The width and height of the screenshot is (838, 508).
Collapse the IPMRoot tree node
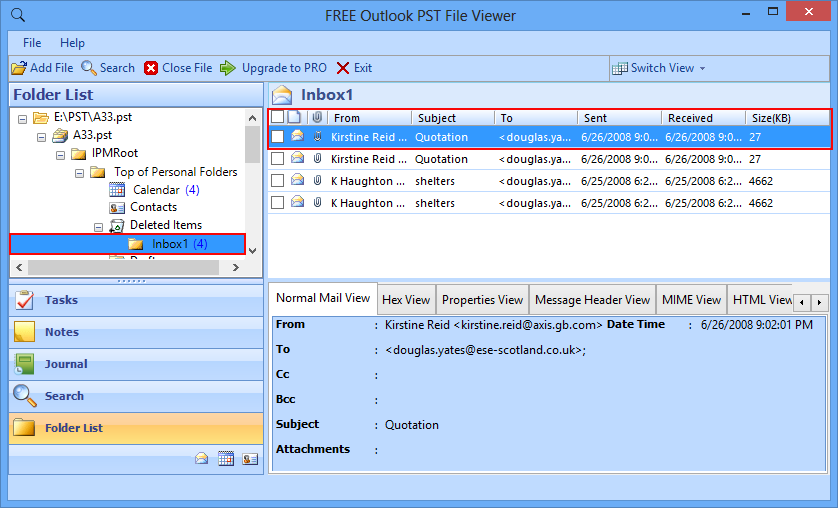point(60,155)
